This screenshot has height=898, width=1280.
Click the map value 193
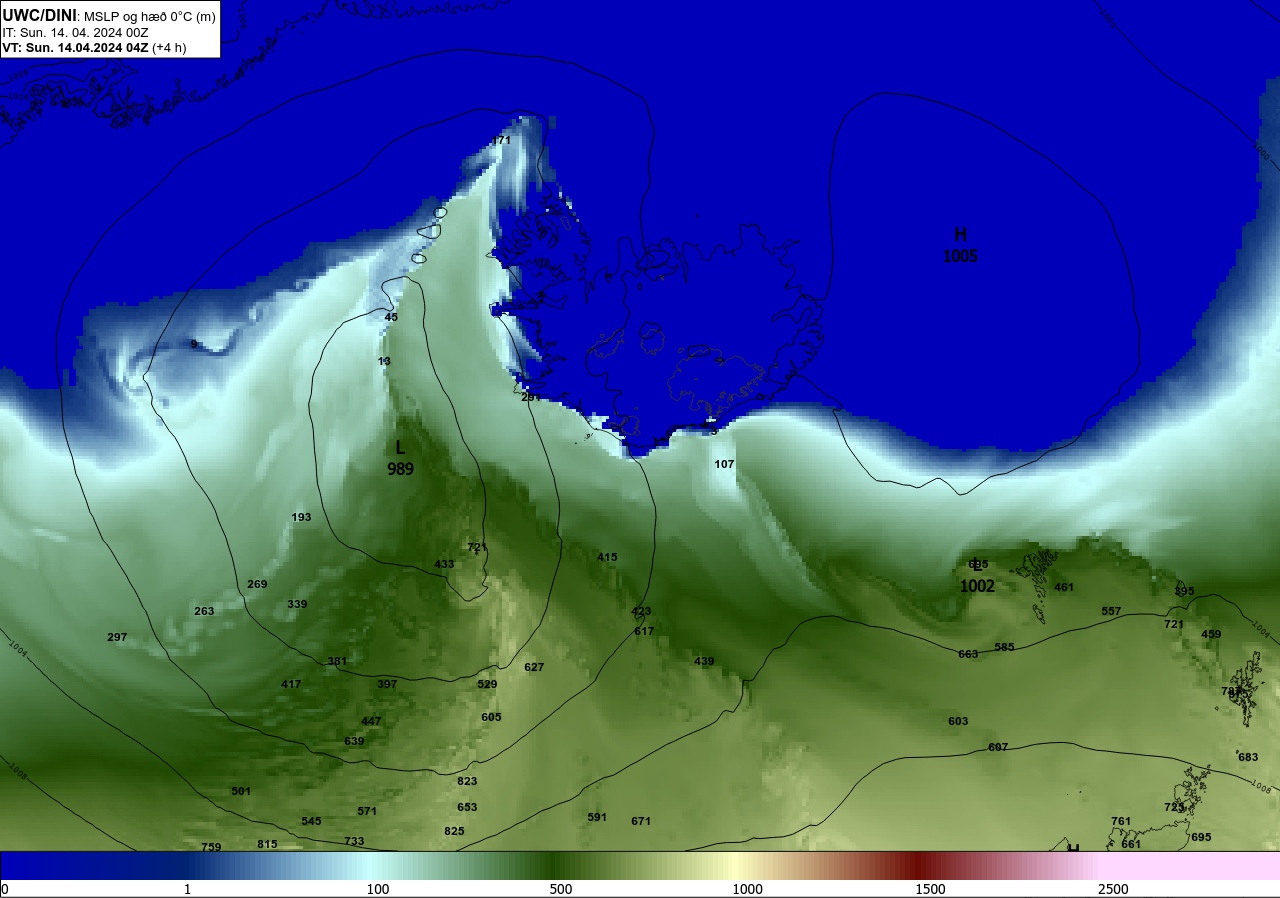[301, 517]
